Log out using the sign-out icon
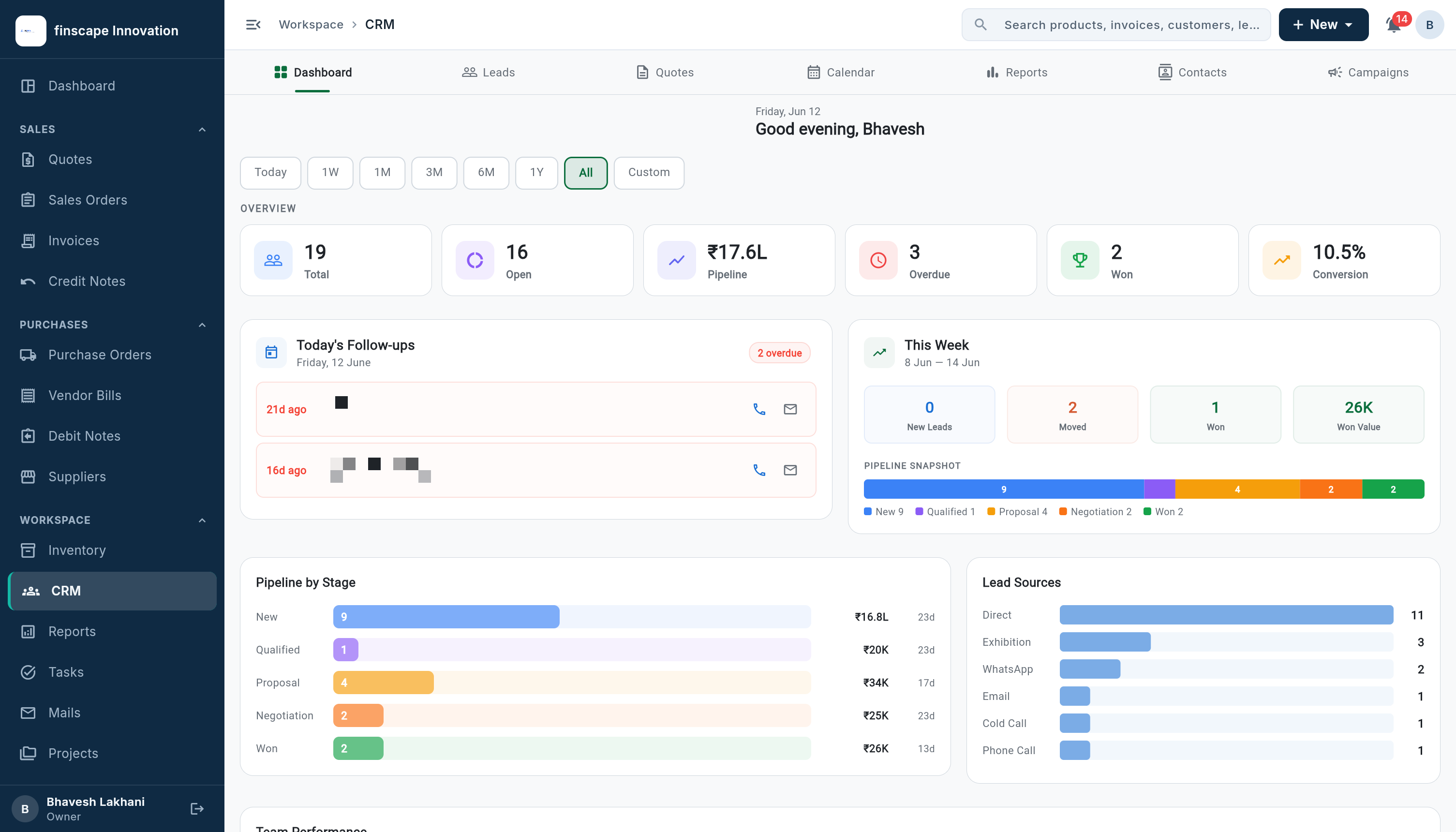 point(197,809)
